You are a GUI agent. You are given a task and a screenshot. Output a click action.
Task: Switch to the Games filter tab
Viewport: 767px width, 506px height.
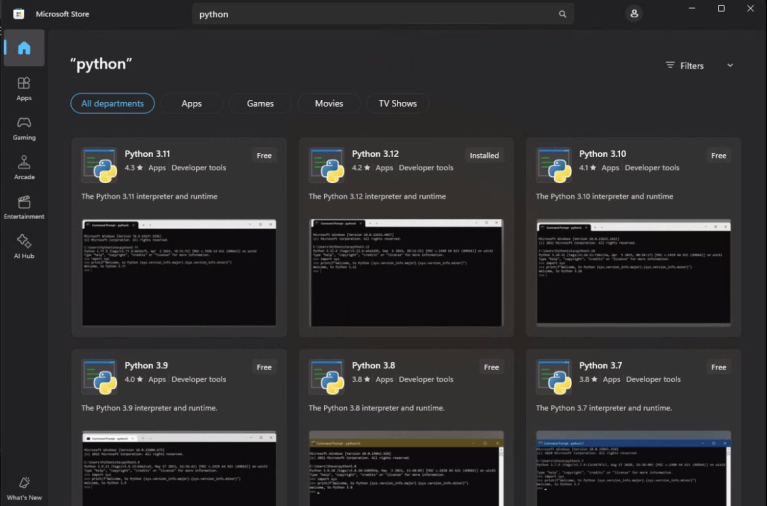tap(260, 103)
